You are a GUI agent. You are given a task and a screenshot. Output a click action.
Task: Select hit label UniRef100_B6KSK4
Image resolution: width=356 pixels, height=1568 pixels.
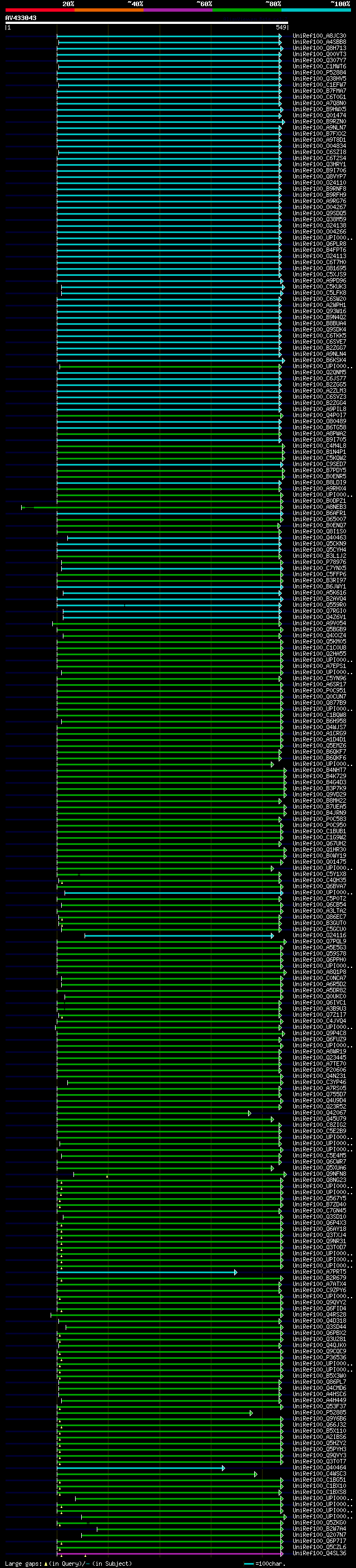[319, 360]
